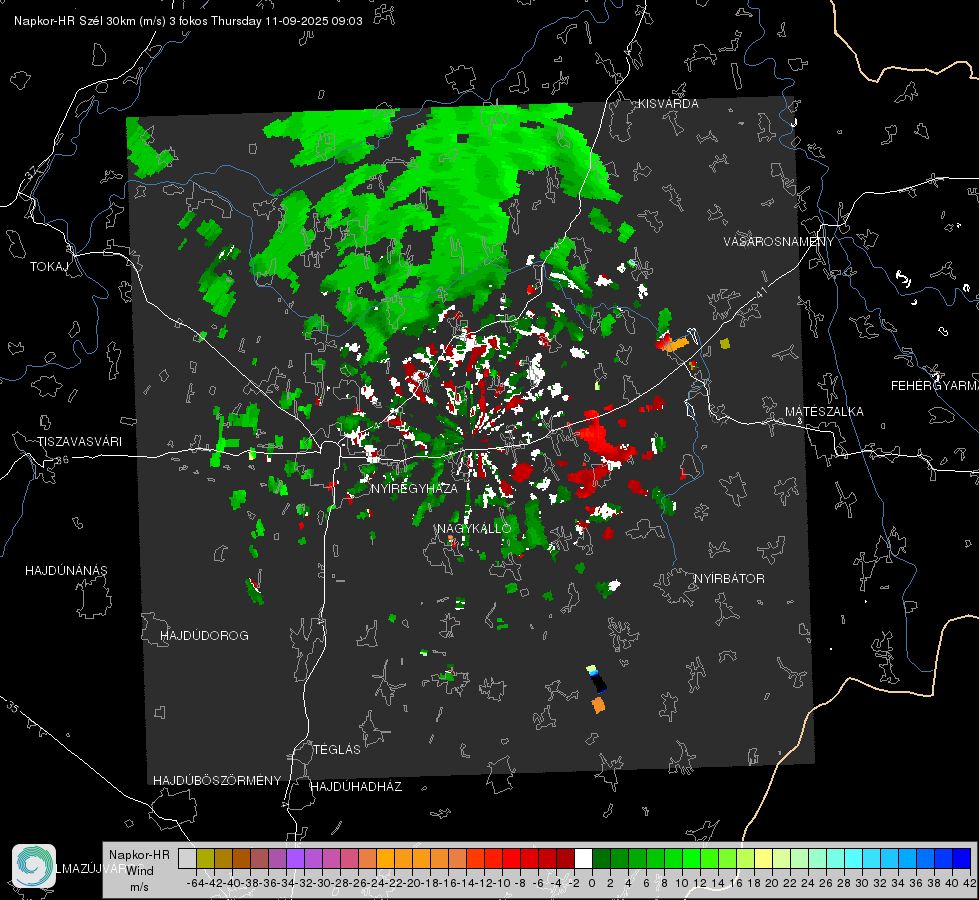
Task: Click the TÉGLÁS town label
Action: [x=337, y=750]
